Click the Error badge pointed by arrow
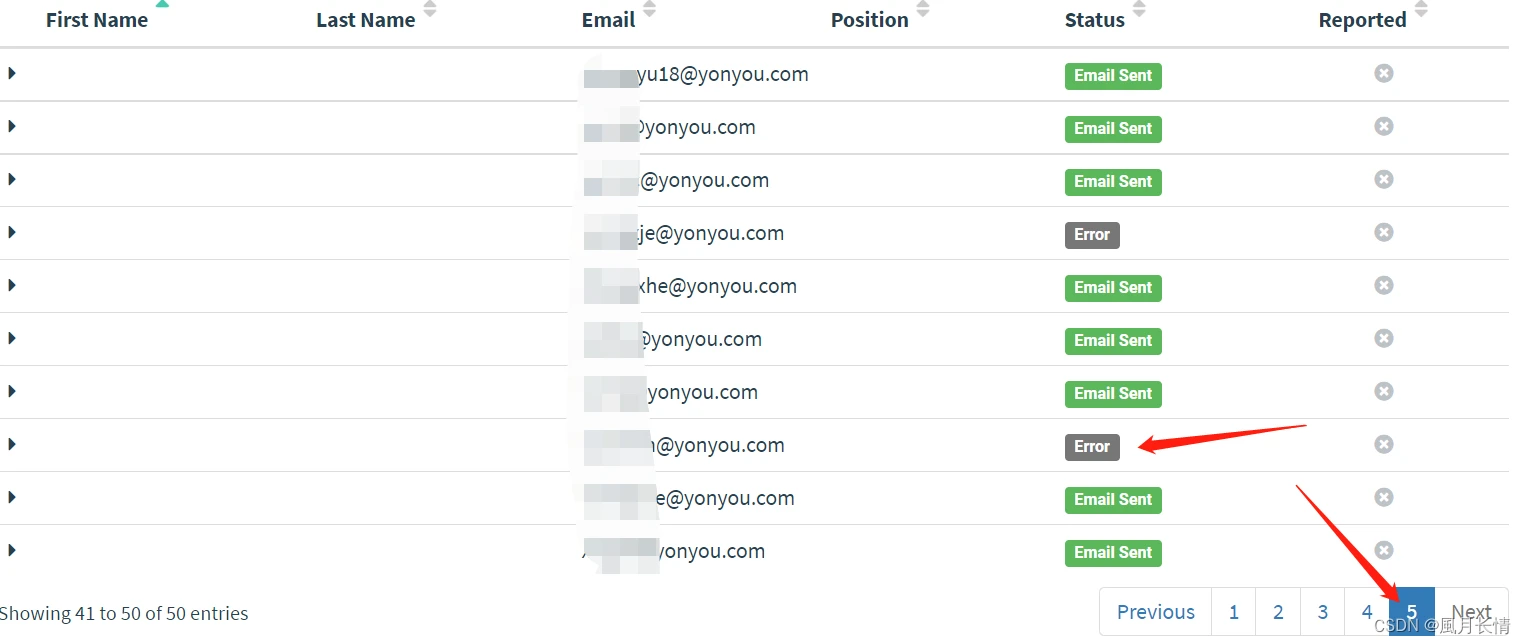The image size is (1526, 644). 1092,447
